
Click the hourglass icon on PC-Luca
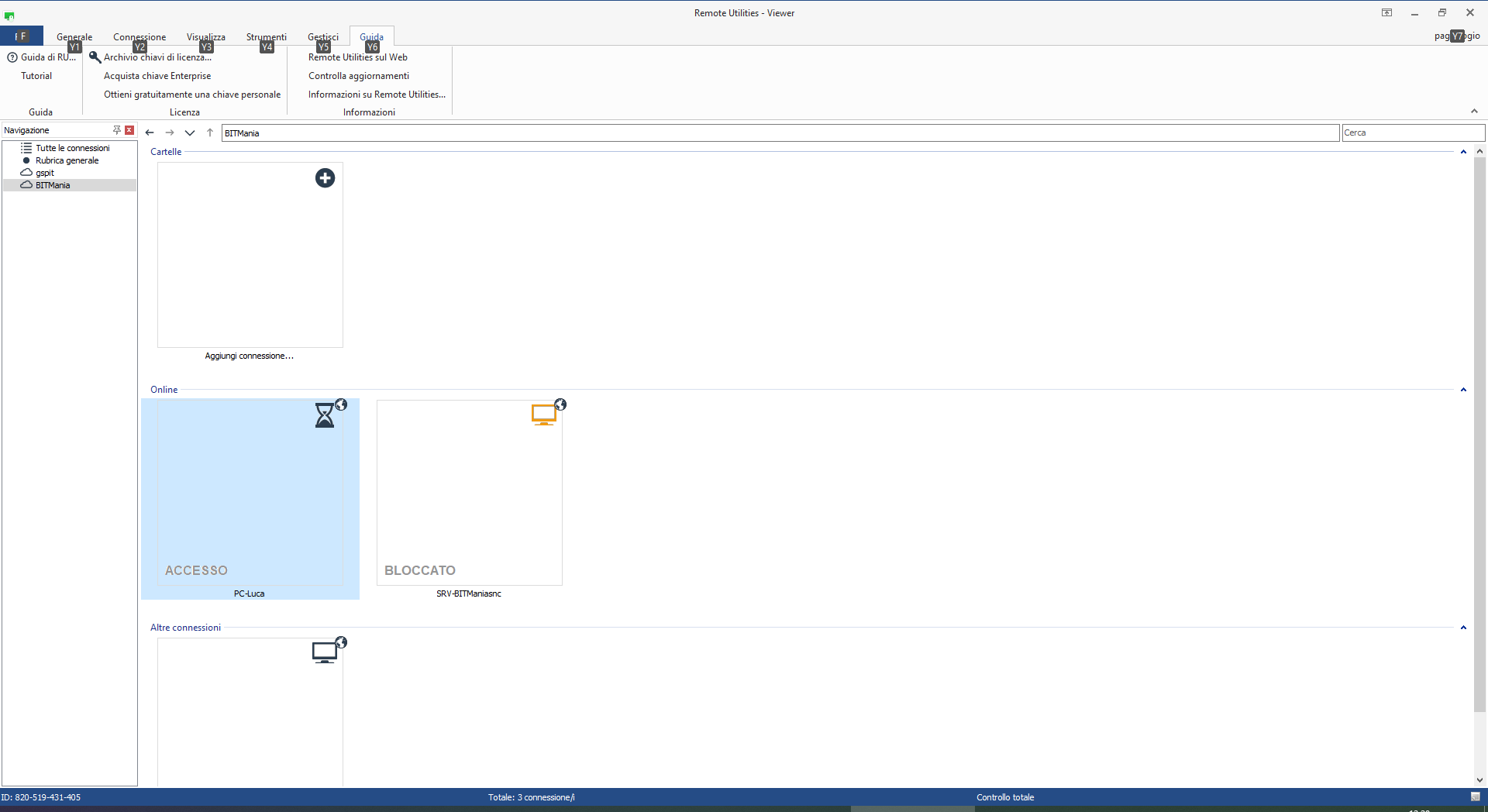pos(325,416)
